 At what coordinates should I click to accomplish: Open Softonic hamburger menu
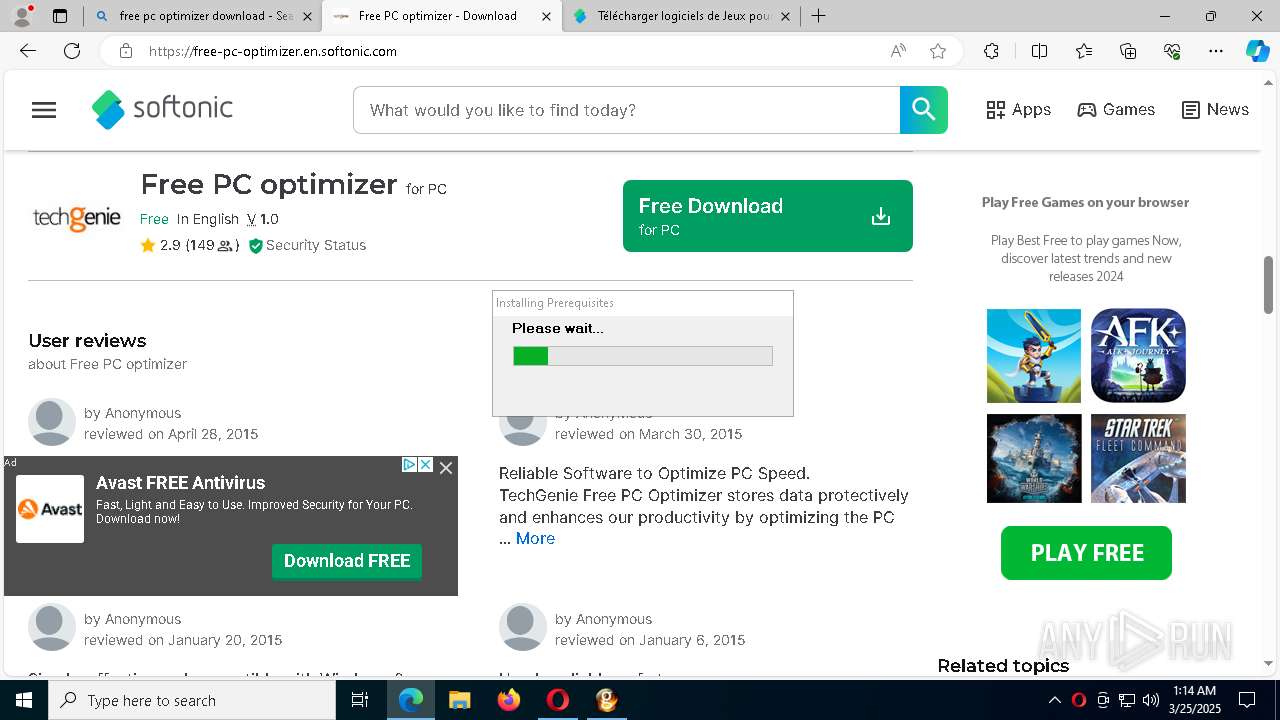click(44, 110)
